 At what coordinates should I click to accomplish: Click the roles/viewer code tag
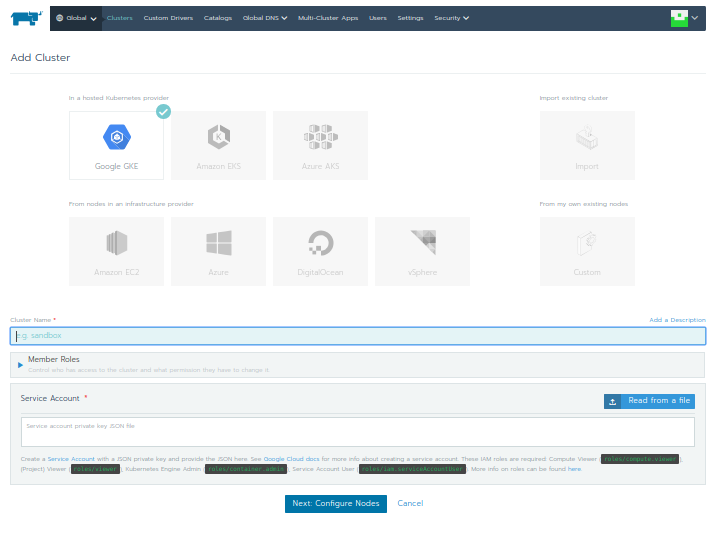(96, 469)
